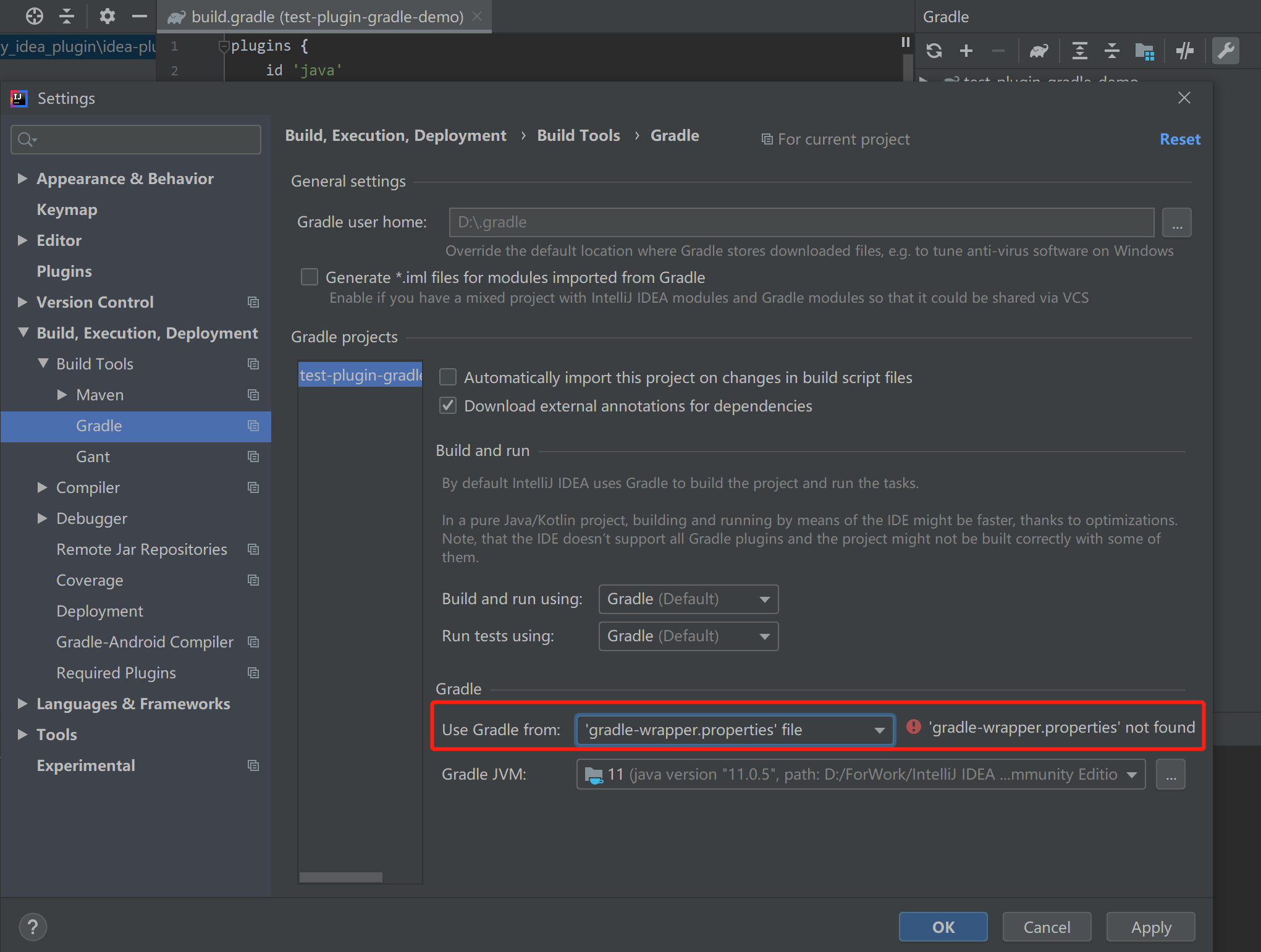This screenshot has width=1261, height=952.
Task: Group Gradle modules using the folder icon
Action: coord(1145,51)
